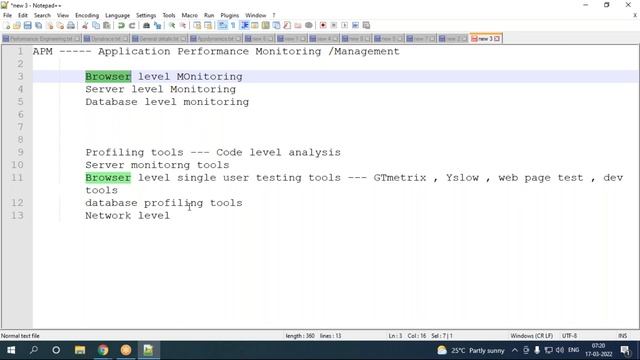The width and height of the screenshot is (640, 360).
Task: Click the highlighted 'Browser' word on line 3
Action: click(x=108, y=76)
